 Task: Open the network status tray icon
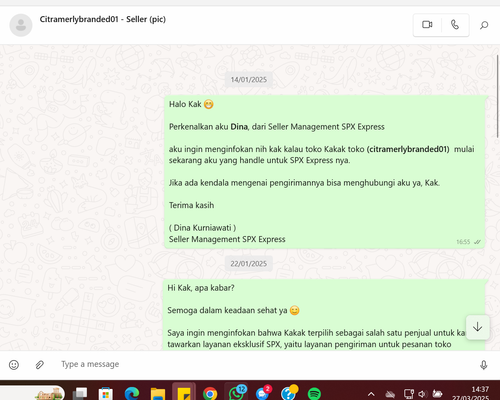tap(409, 394)
